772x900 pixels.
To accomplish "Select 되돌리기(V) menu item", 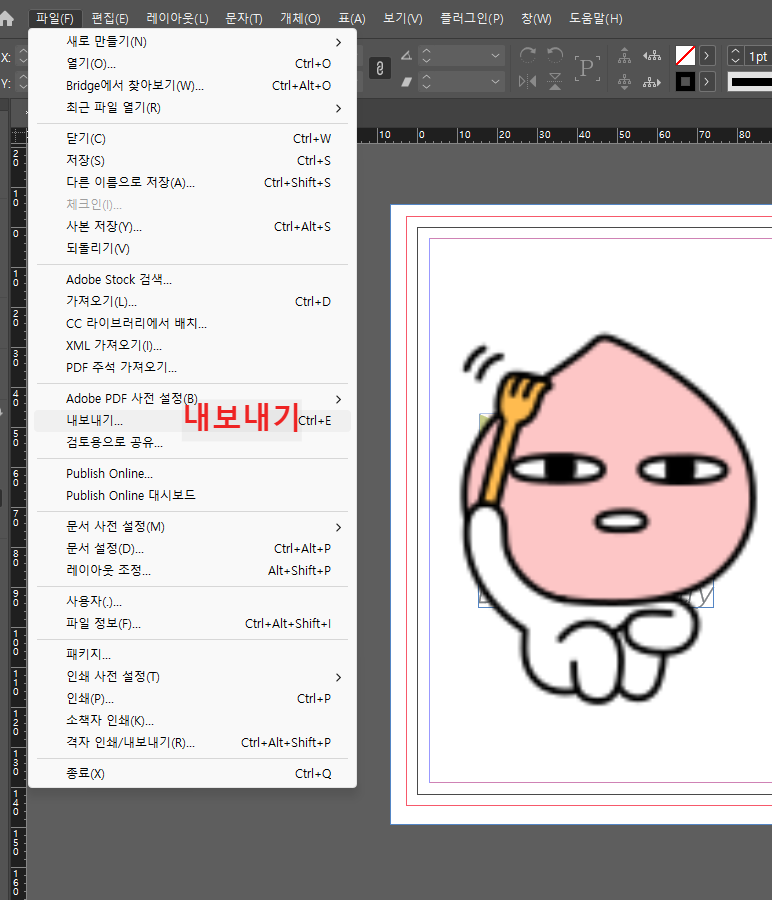I will [192, 249].
